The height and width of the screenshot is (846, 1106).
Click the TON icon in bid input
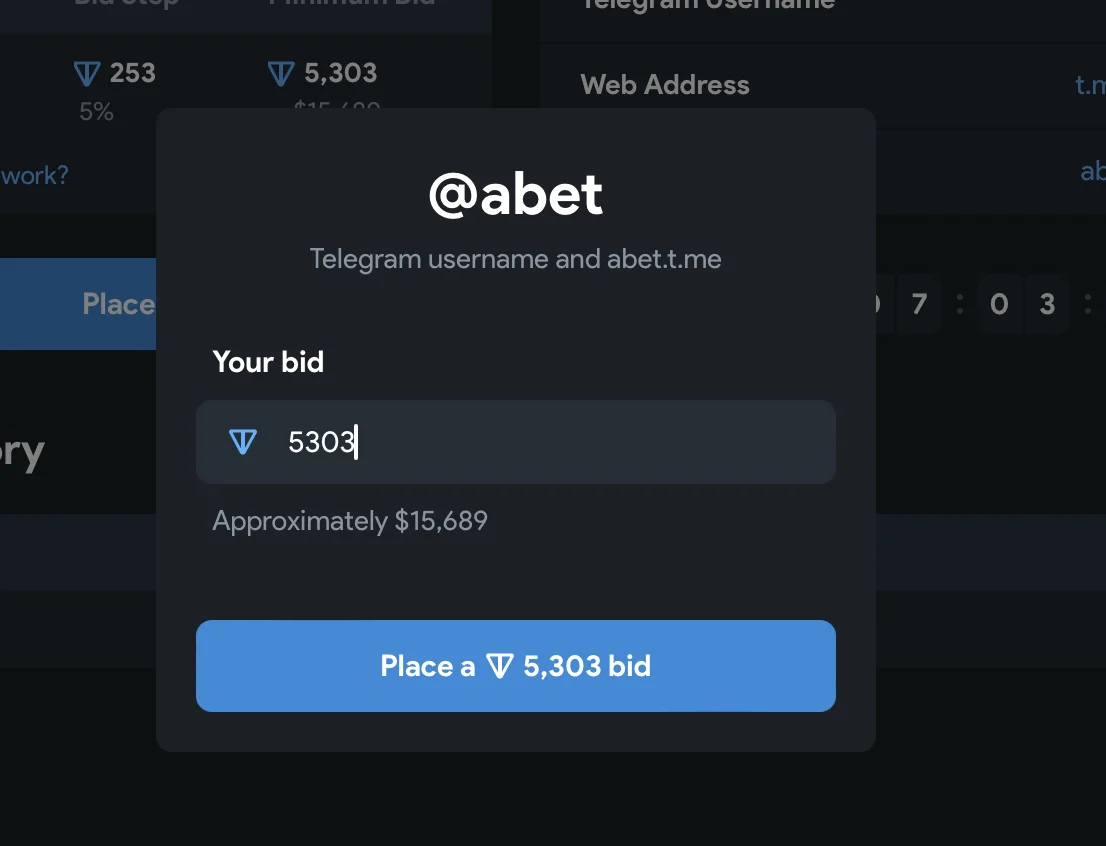pos(243,442)
